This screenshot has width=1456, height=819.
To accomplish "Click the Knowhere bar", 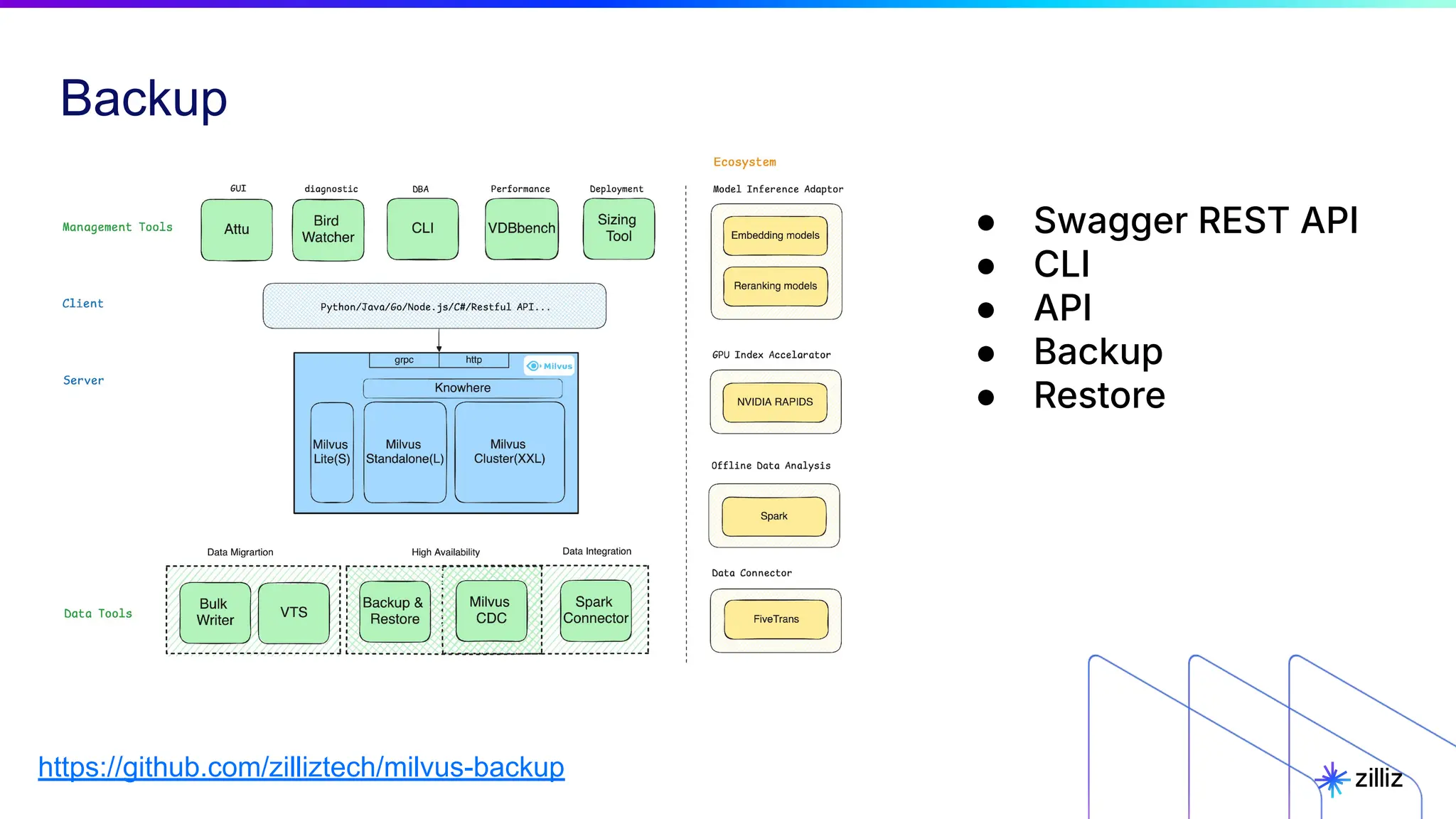I will click(x=462, y=388).
